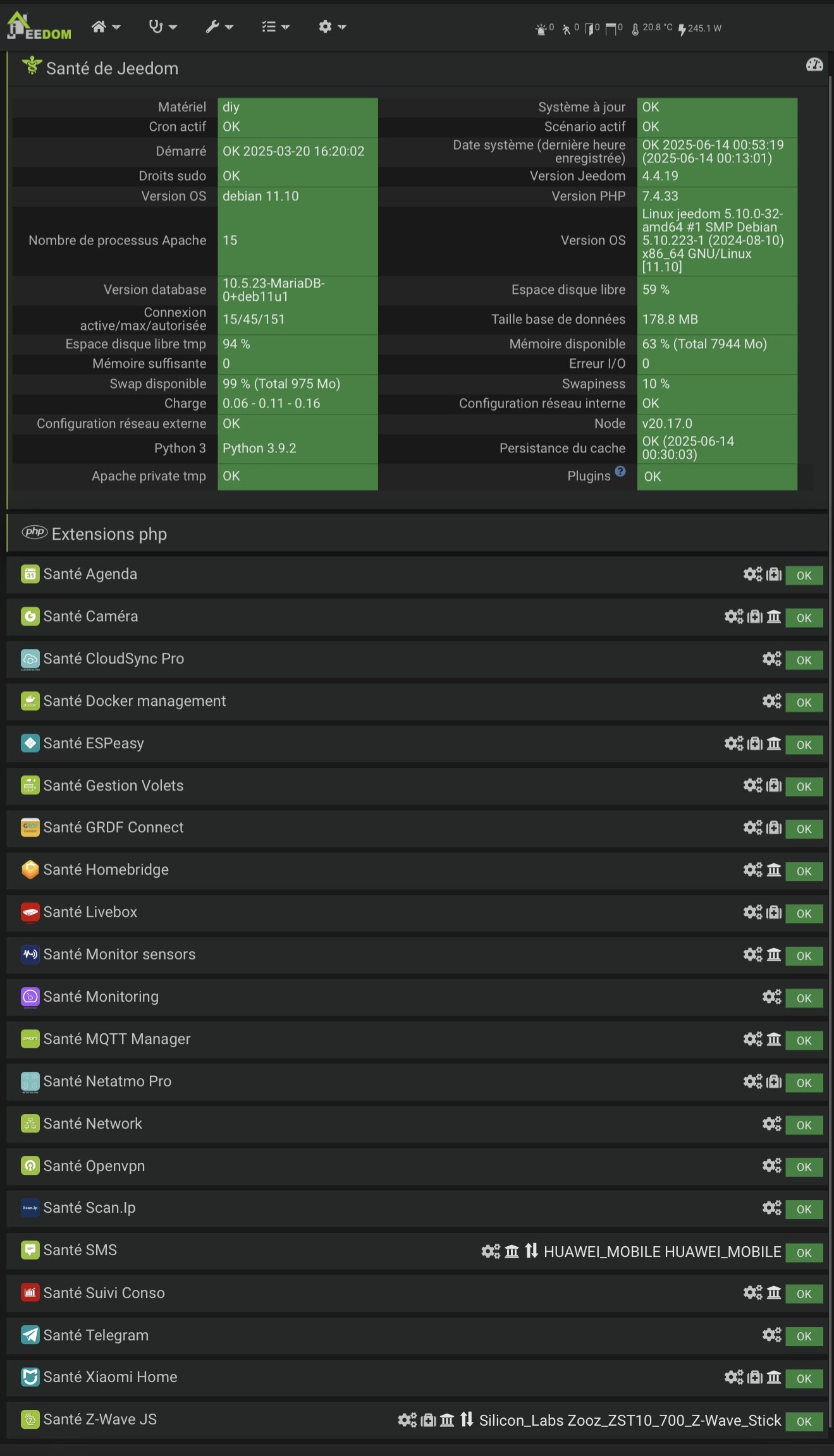Viewport: 834px width, 1456px height.
Task: Expand the stethoscope Analysis menu
Action: tap(162, 27)
